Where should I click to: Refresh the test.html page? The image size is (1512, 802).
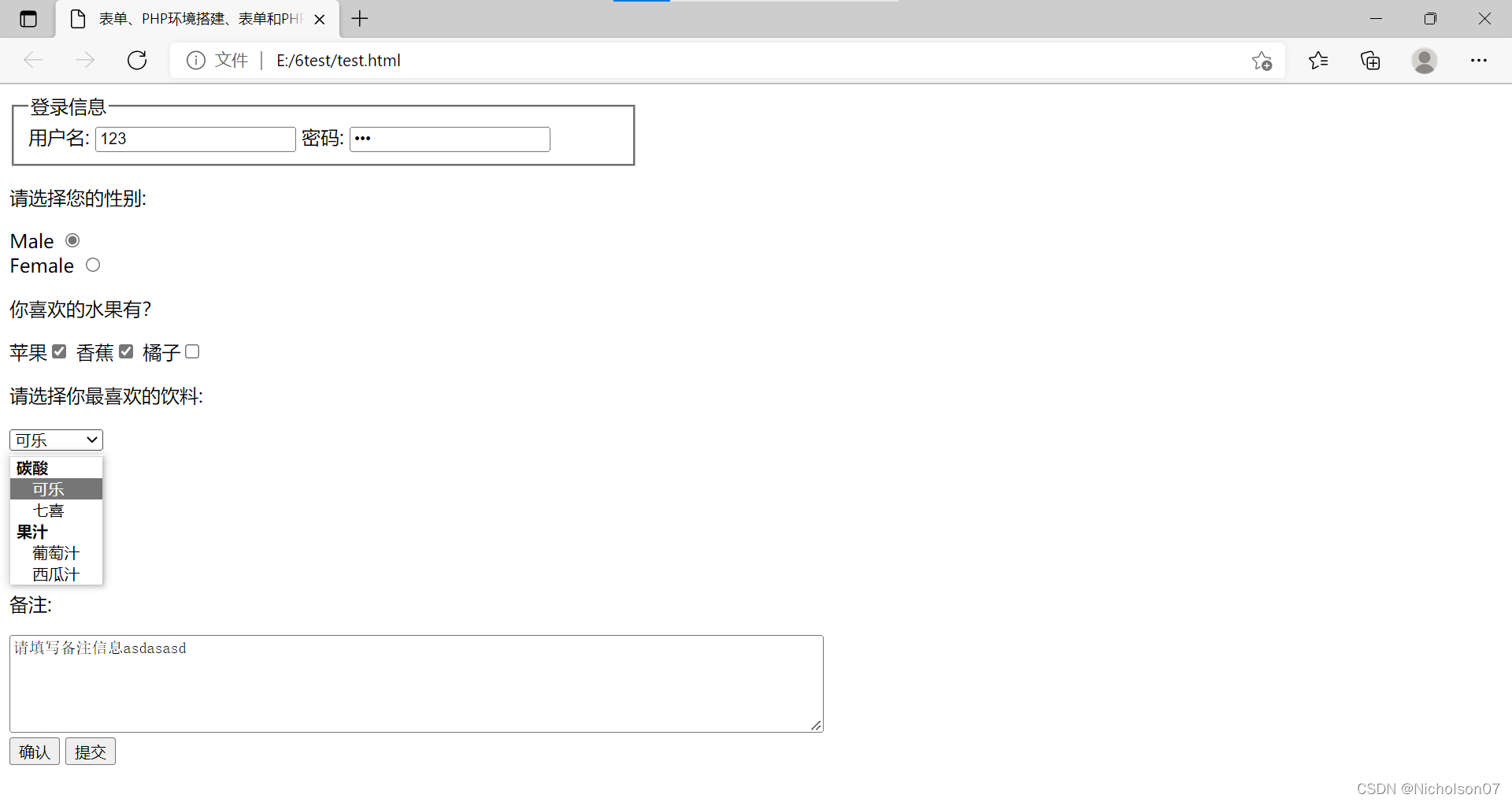point(137,61)
